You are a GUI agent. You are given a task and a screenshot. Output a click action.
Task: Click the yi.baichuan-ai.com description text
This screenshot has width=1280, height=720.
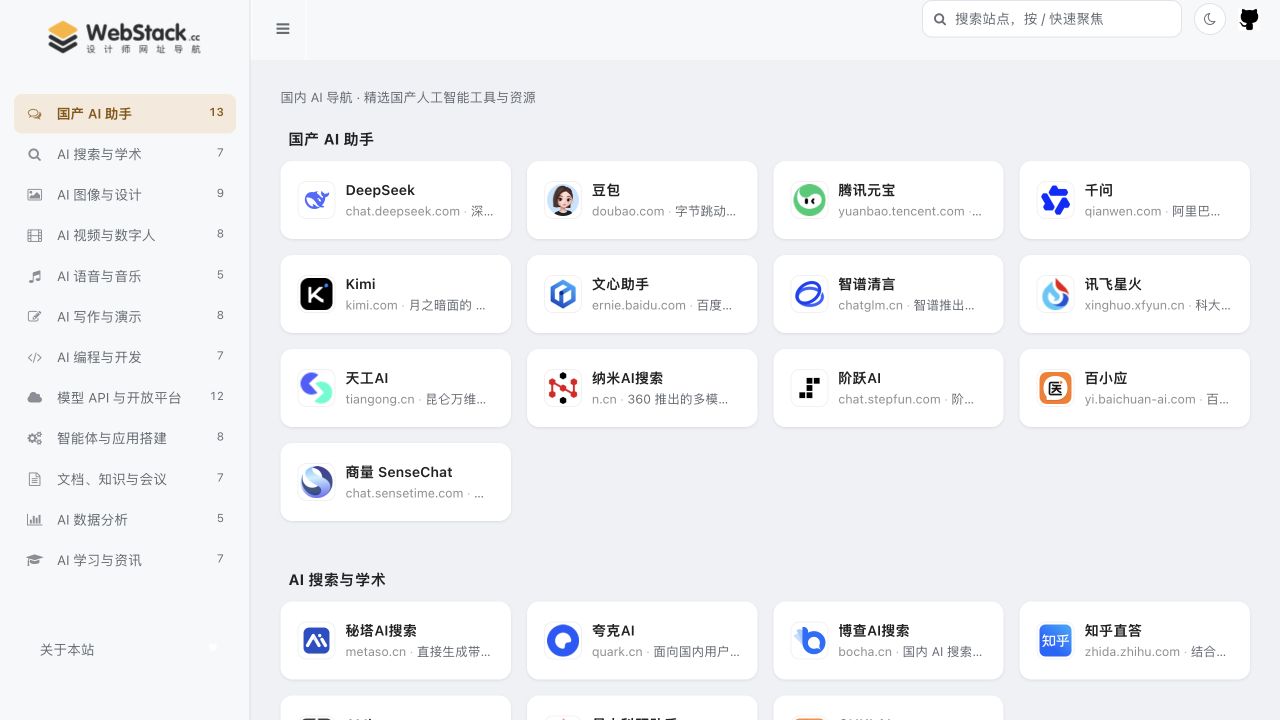[1158, 399]
